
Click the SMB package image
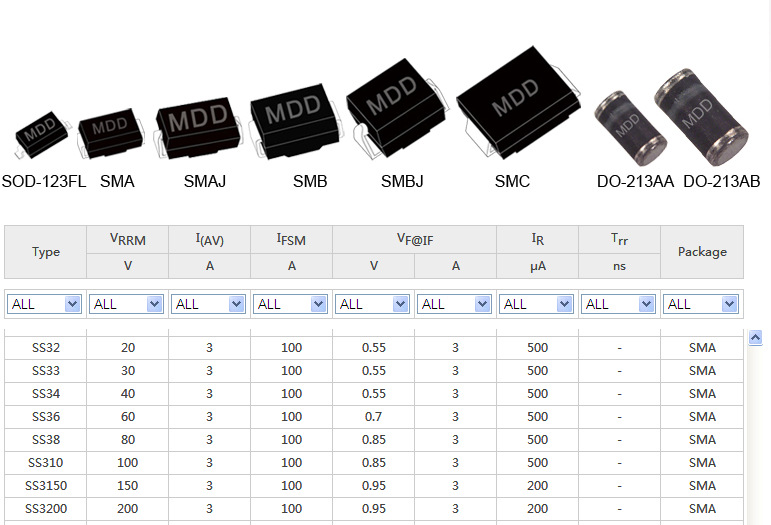coord(295,121)
